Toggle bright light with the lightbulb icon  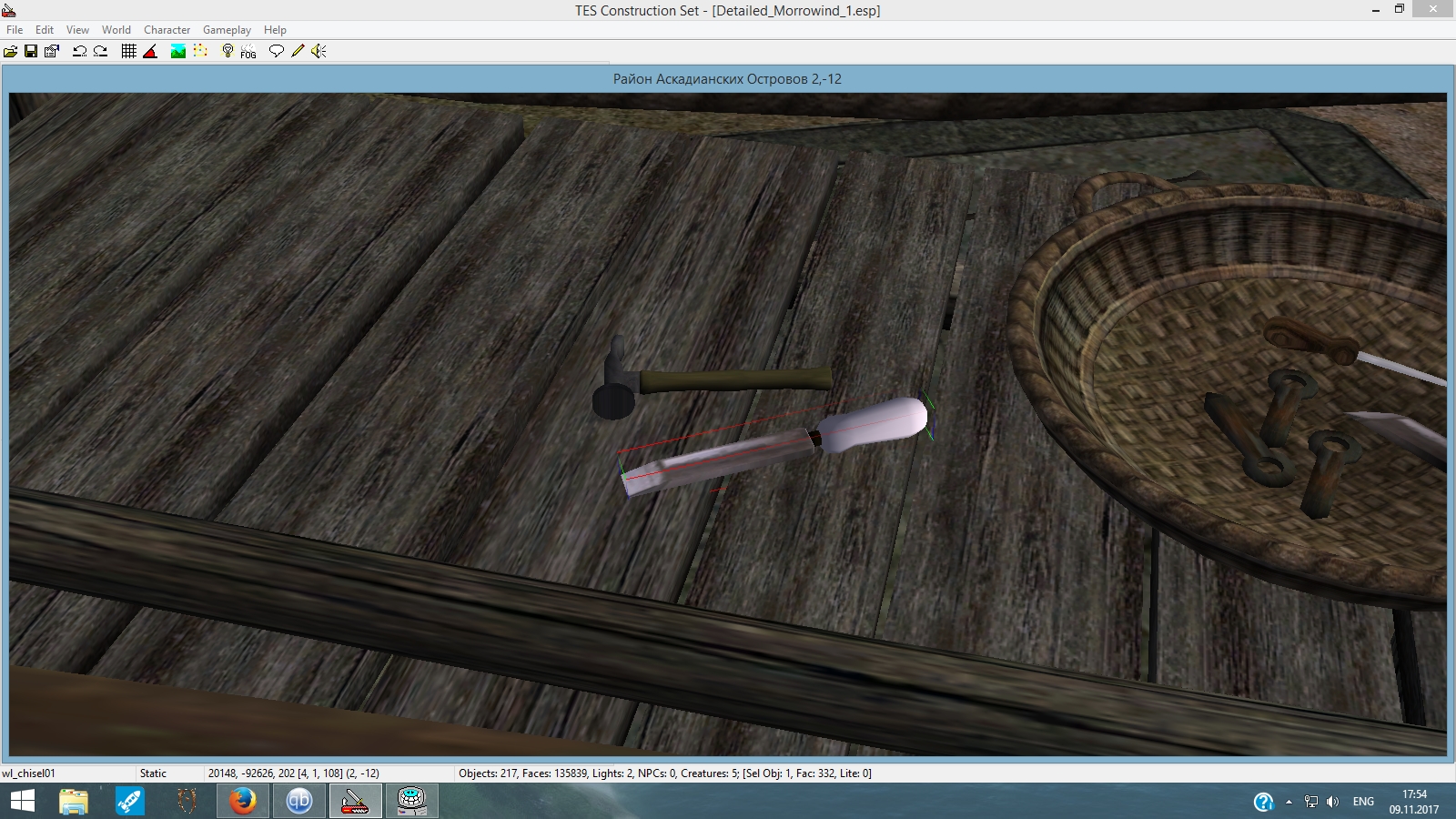pos(227,51)
